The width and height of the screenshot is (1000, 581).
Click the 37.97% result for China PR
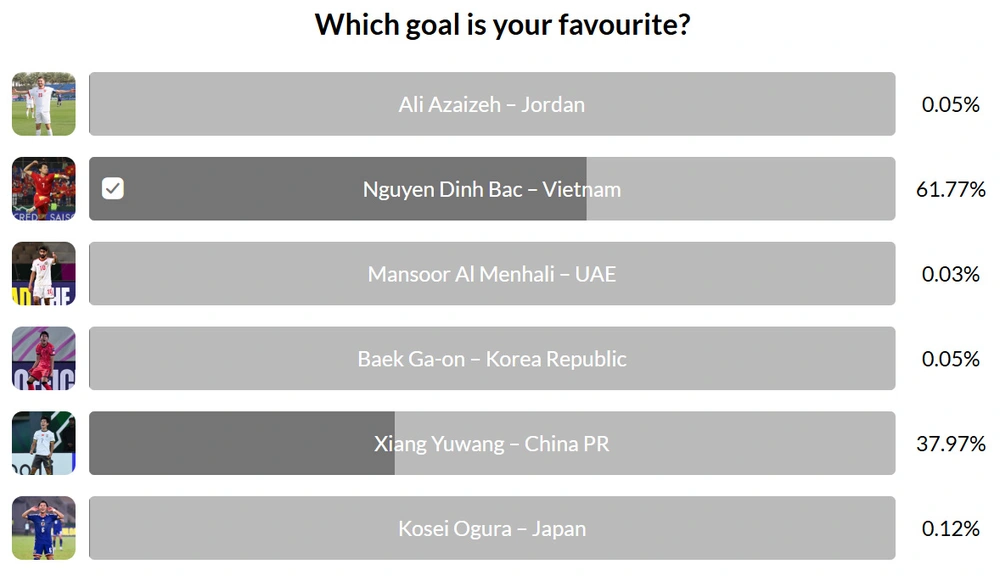pyautogui.click(x=950, y=443)
